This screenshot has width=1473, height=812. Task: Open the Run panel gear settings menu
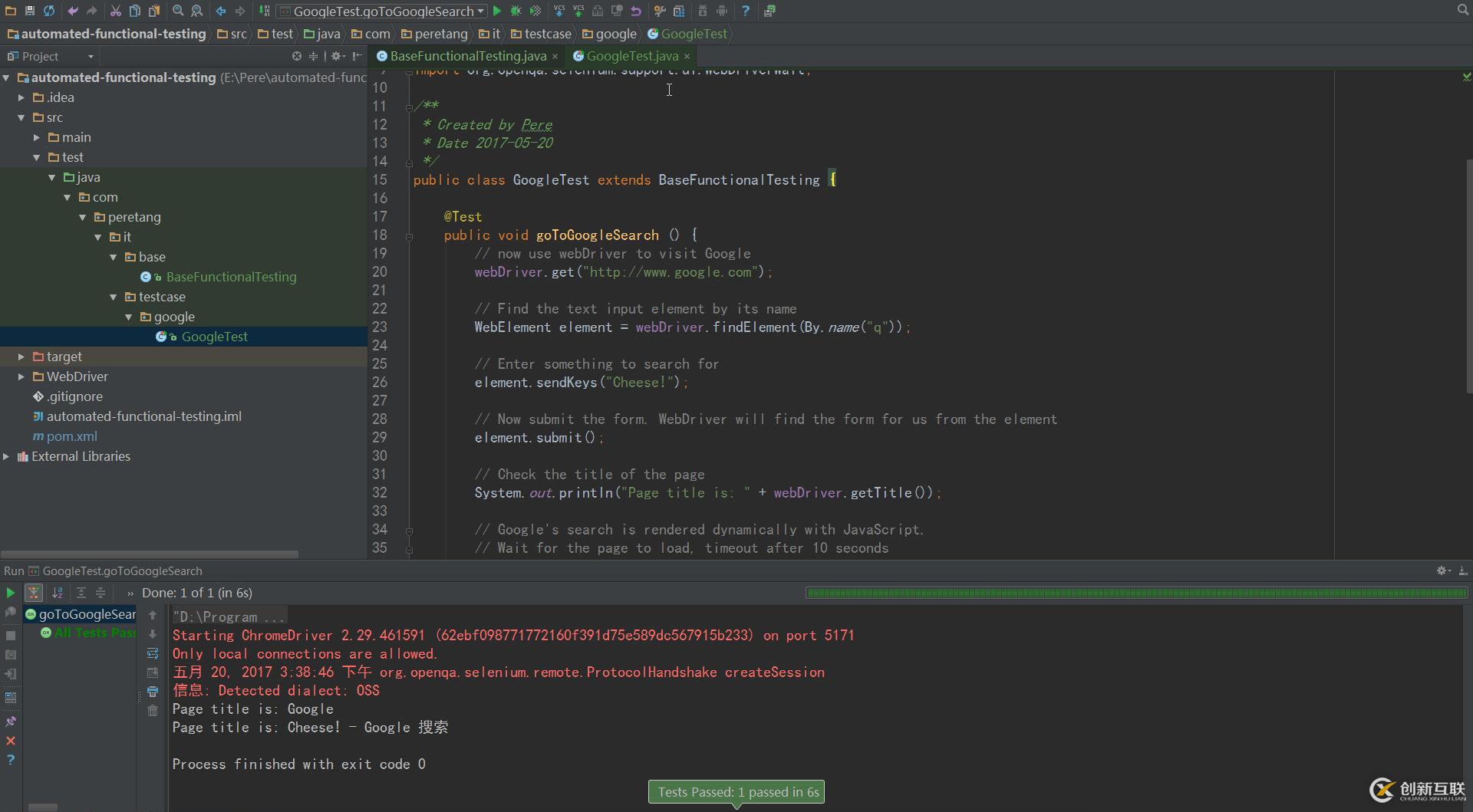[x=1443, y=570]
